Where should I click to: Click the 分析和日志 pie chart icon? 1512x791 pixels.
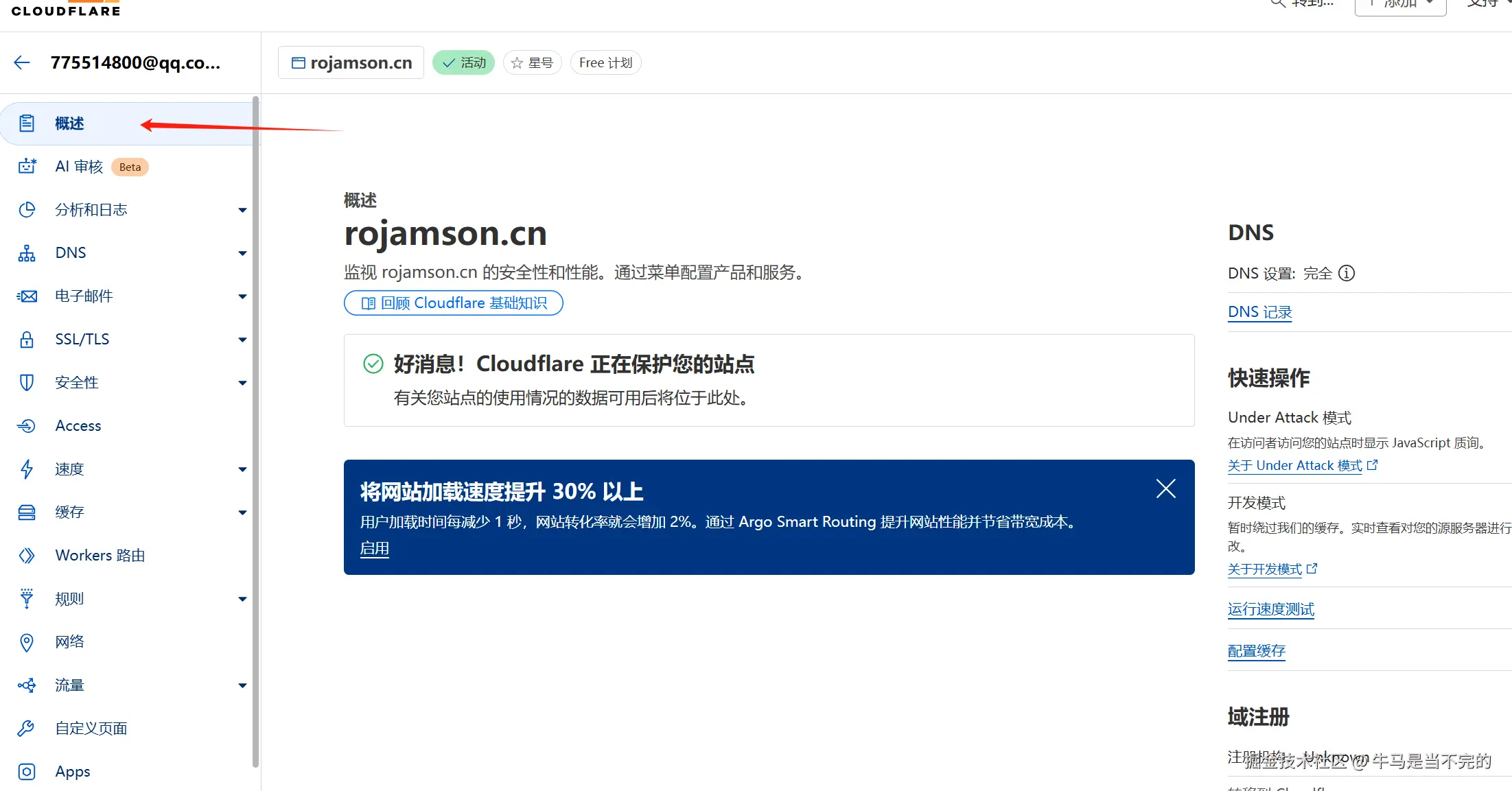click(27, 210)
